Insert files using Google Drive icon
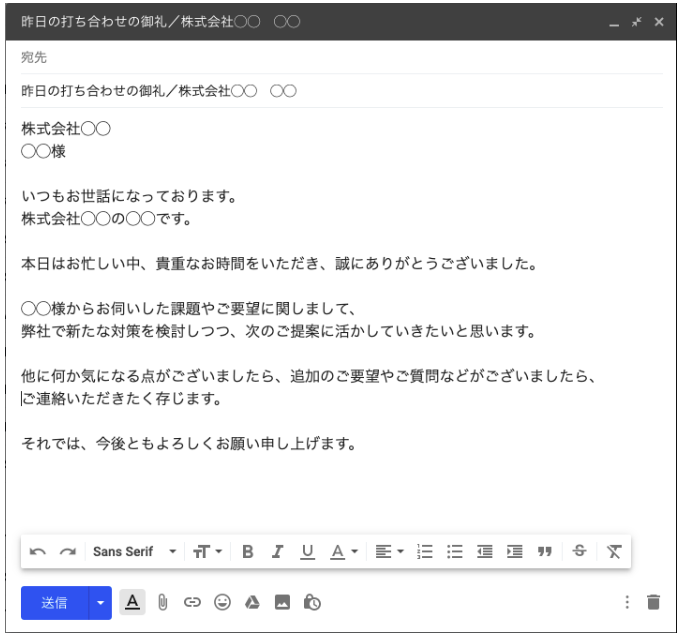The height and width of the screenshot is (633, 682). tap(252, 602)
